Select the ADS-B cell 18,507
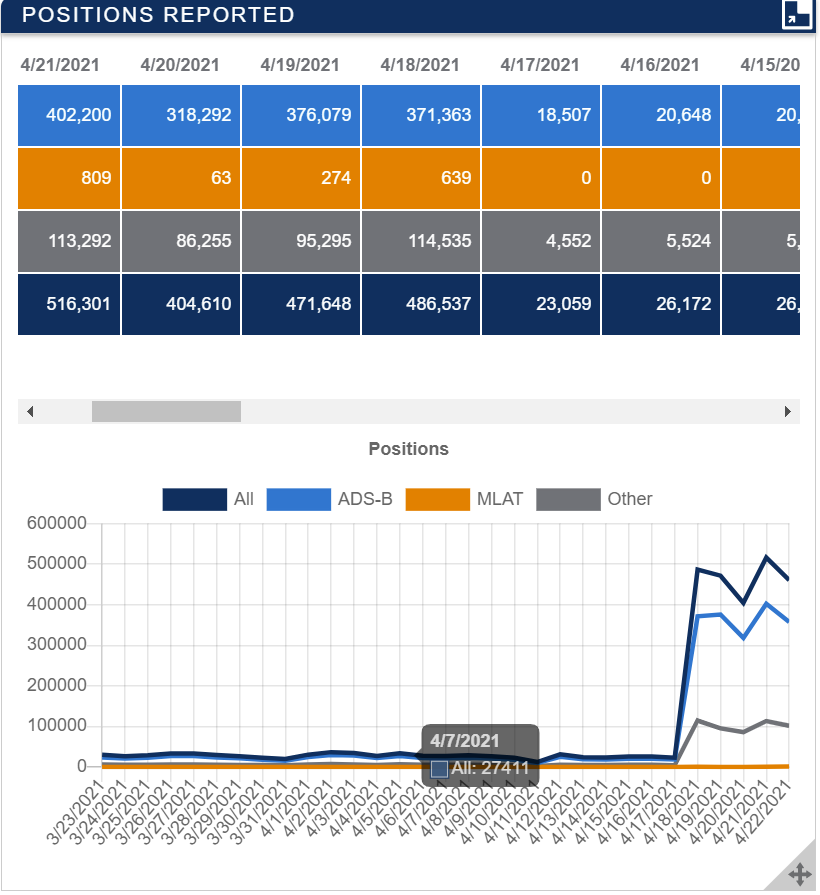This screenshot has width=820, height=895. point(541,115)
